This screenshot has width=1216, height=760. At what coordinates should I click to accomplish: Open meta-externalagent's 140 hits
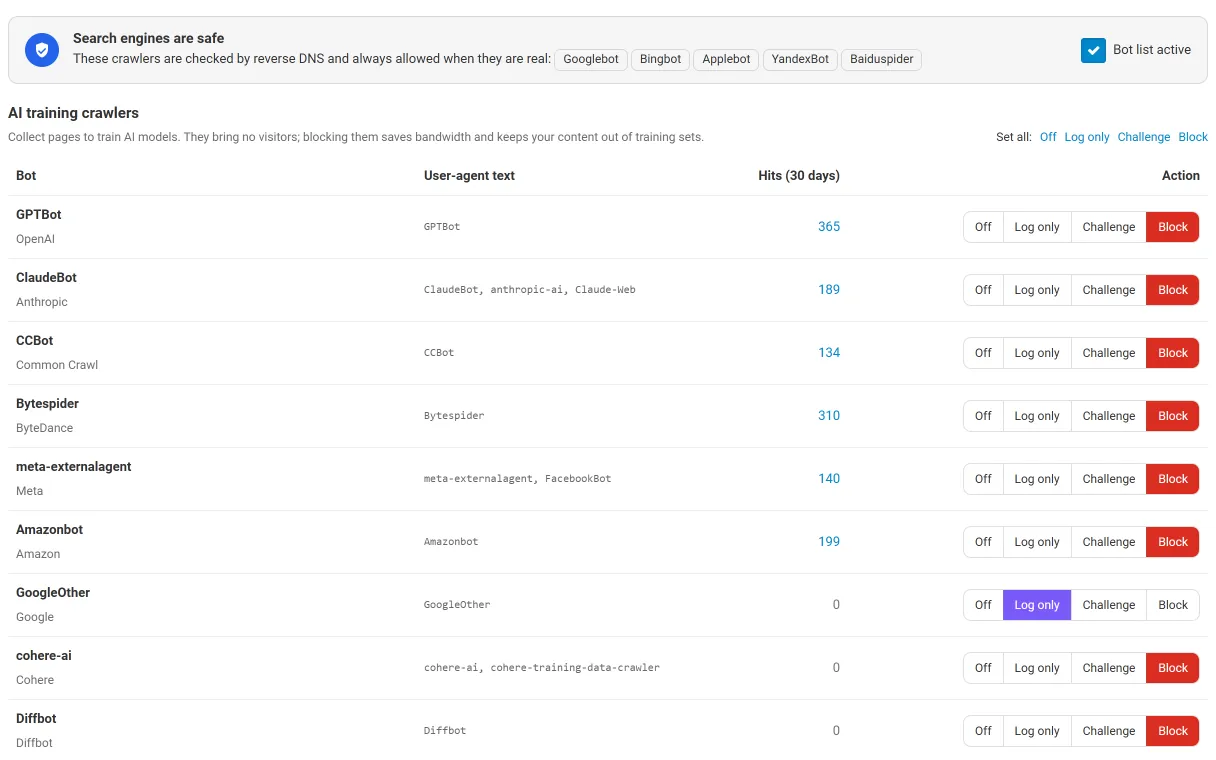(829, 479)
